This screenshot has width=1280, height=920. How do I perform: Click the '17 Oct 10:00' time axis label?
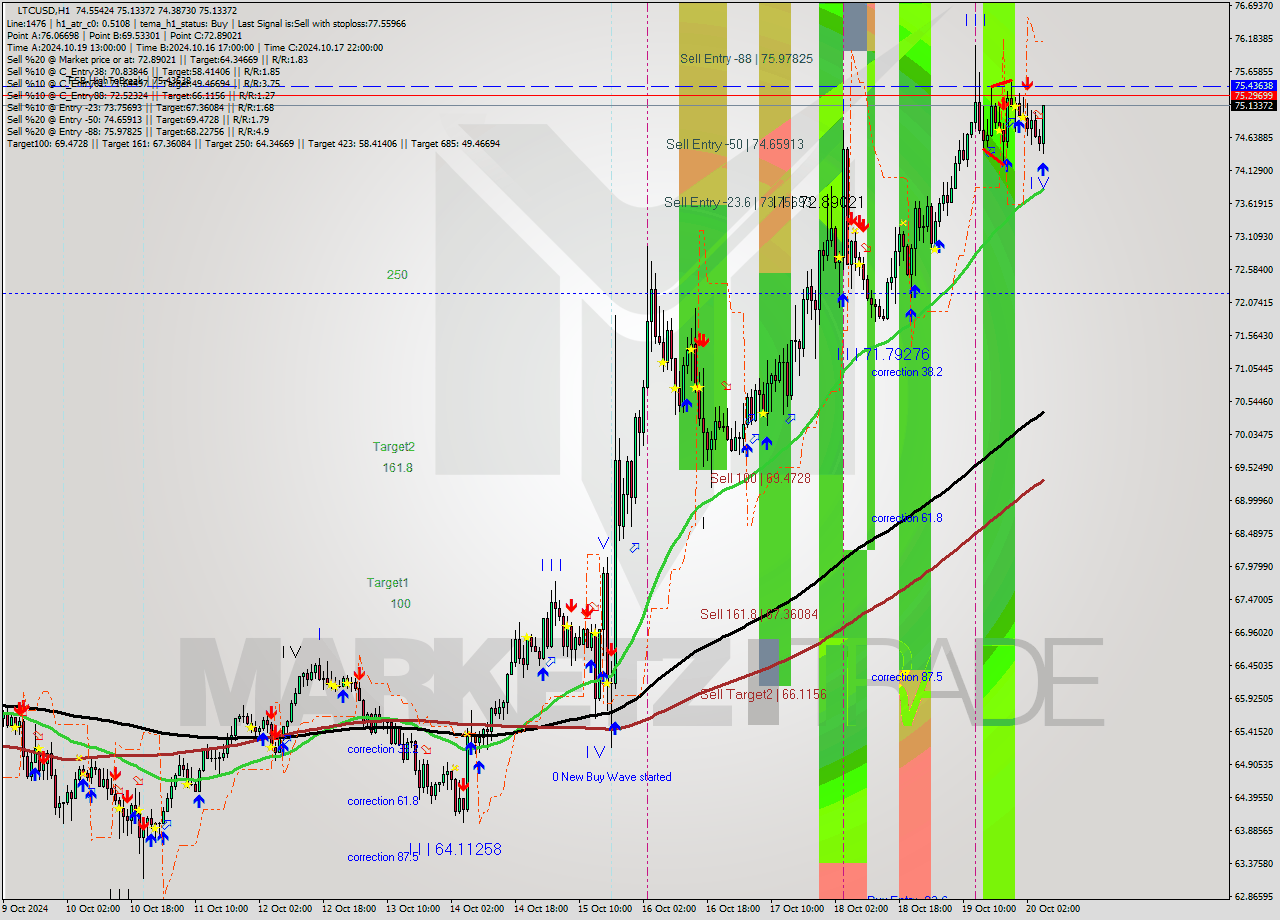pyautogui.click(x=797, y=909)
